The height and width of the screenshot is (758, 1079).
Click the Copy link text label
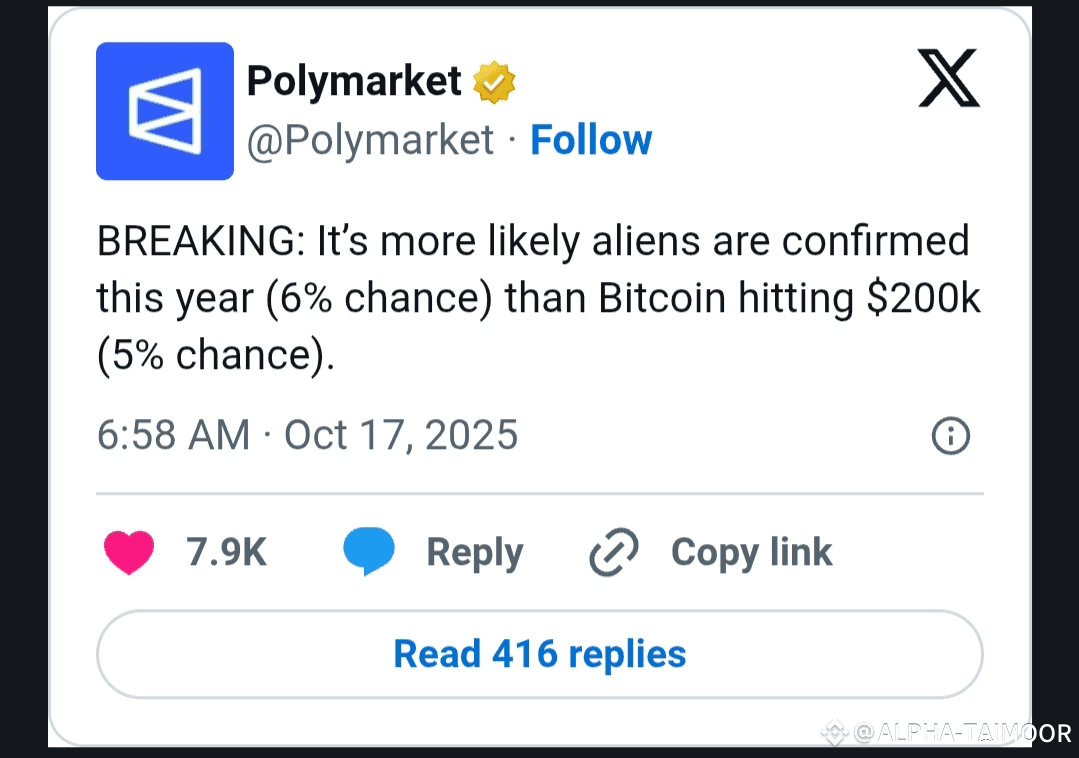point(751,552)
